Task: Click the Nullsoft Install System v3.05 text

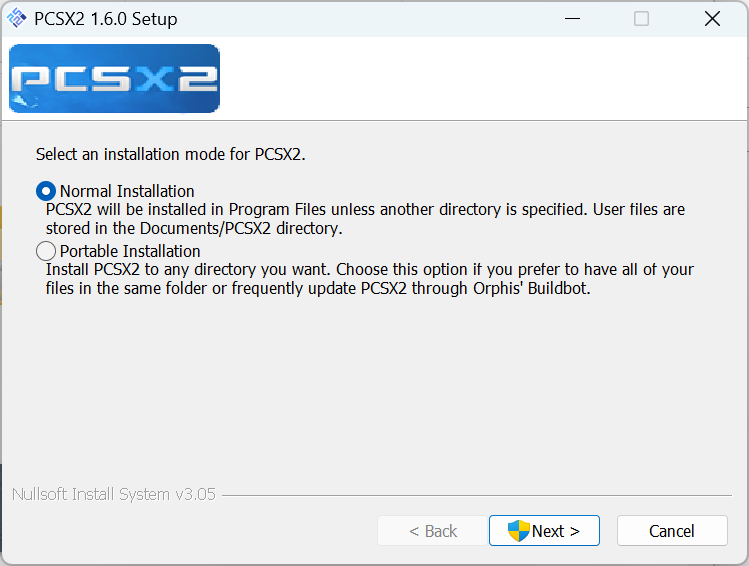Action: pos(114,494)
